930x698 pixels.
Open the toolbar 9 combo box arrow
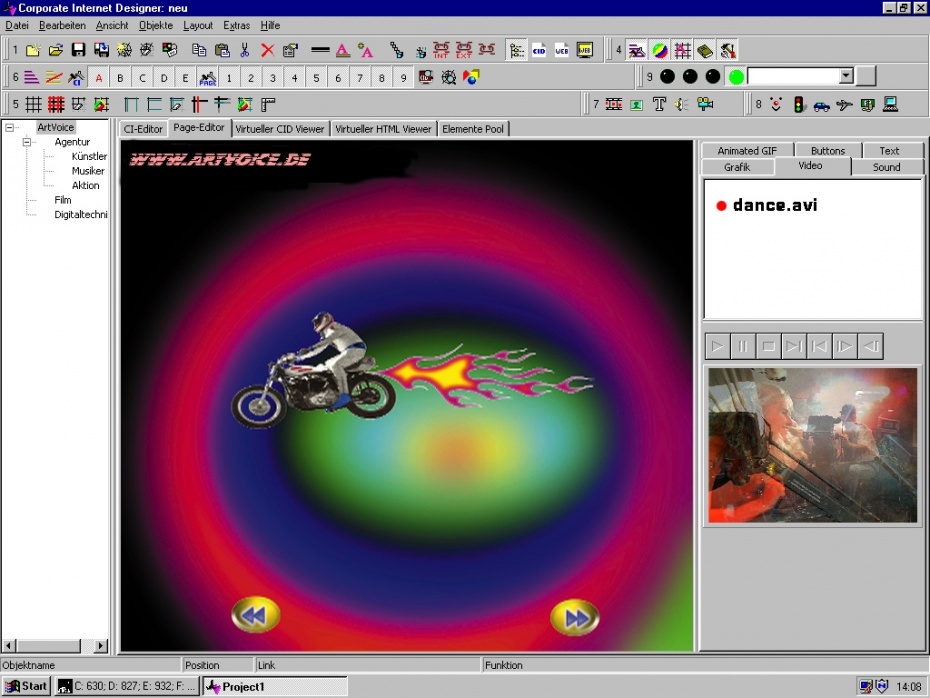click(x=846, y=76)
